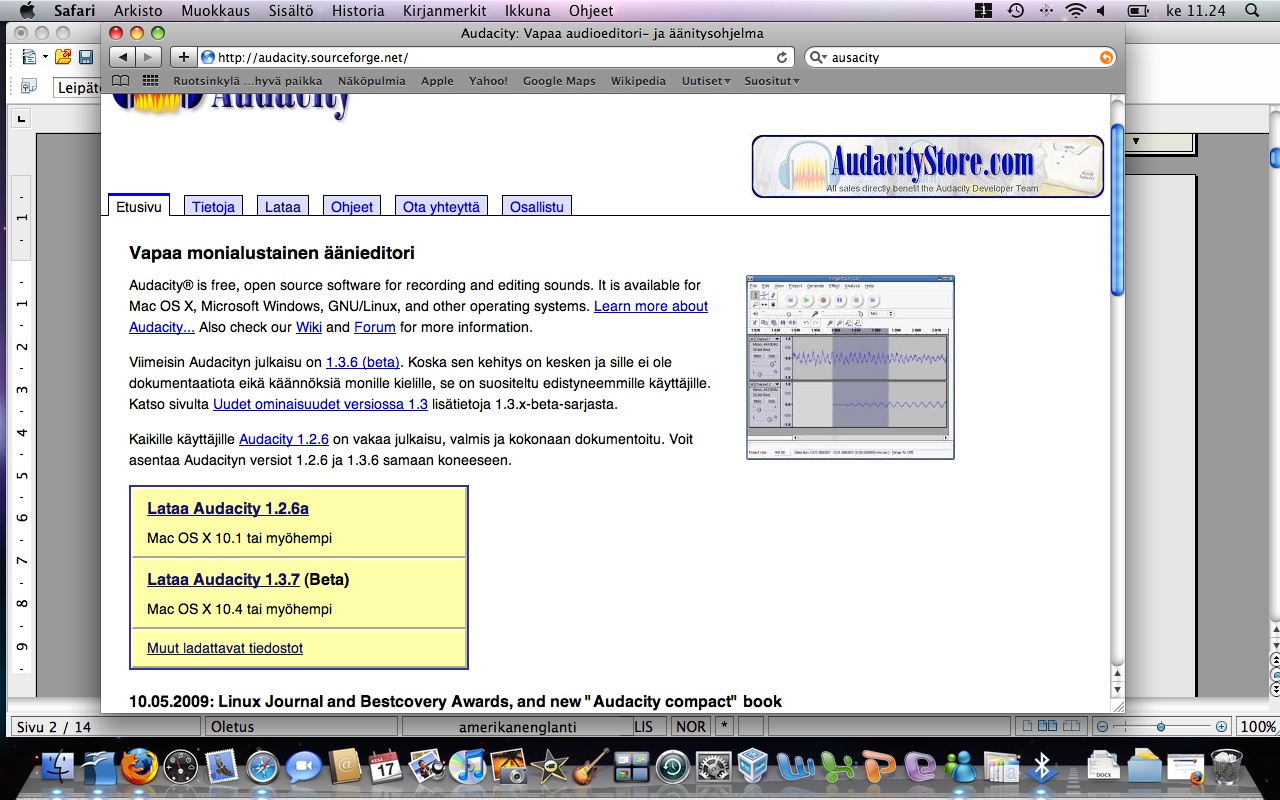
Task: Open the Ota yhteyttä tab
Action: pyautogui.click(x=441, y=206)
